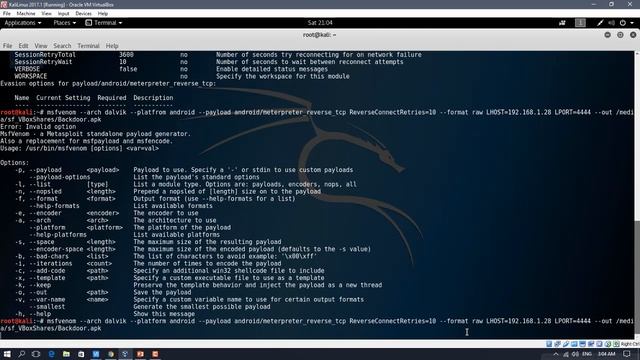Image resolution: width=640 pixels, height=360 pixels.
Task: Click the last orange taskbar app icon
Action: [155, 354]
